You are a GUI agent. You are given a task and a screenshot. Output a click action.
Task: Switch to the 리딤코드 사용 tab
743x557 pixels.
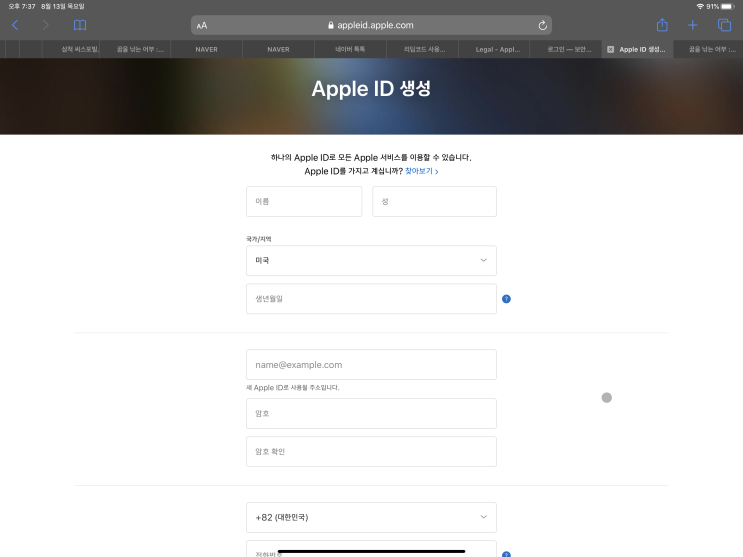click(422, 49)
